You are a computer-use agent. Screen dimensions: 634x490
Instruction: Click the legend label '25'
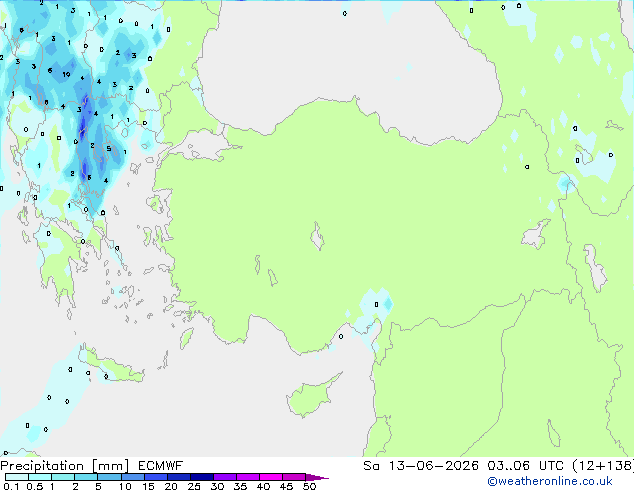[194, 486]
